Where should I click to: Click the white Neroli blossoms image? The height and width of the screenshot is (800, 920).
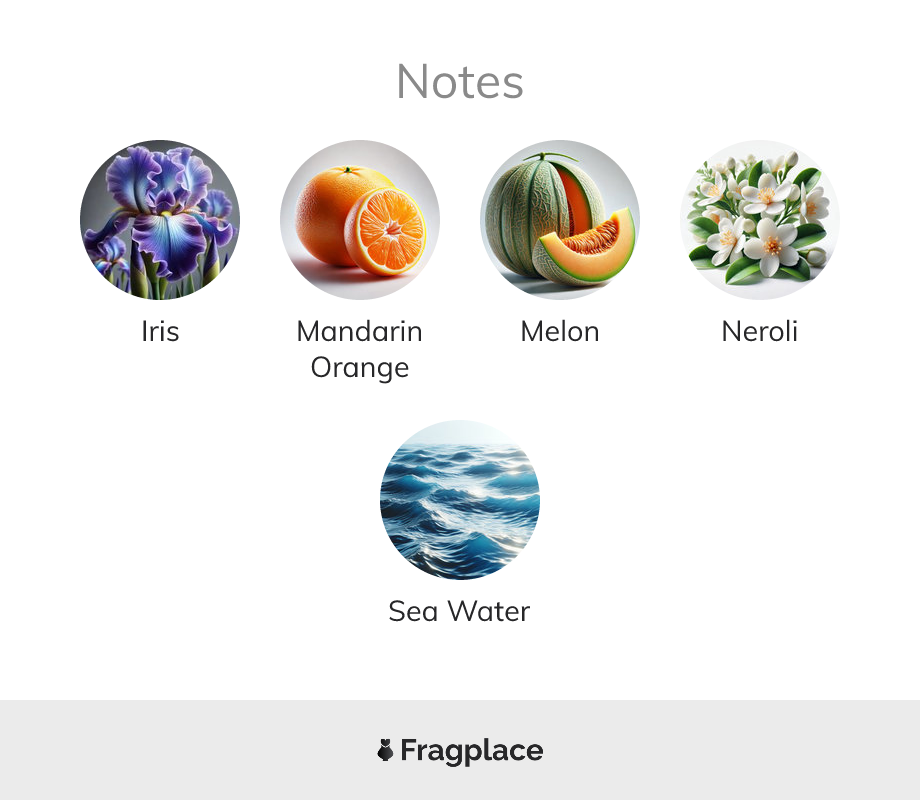(x=760, y=220)
